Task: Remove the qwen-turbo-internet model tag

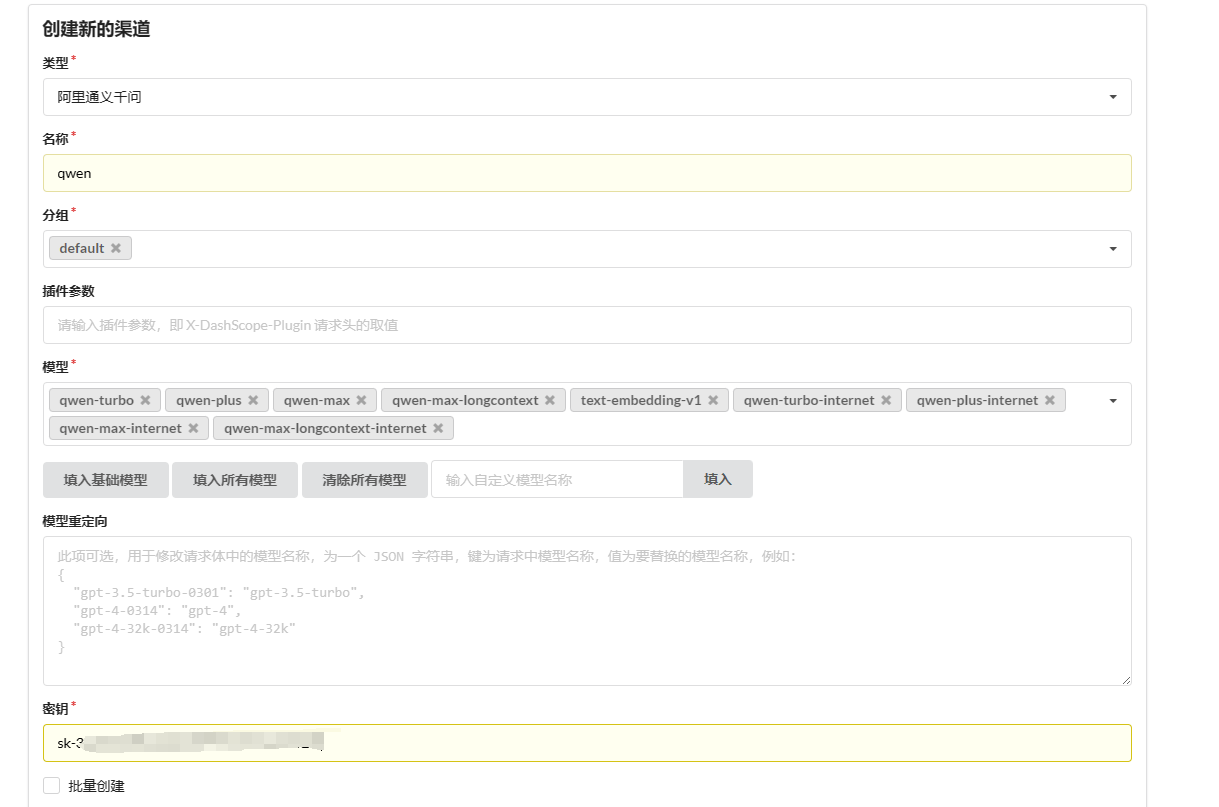Action: [x=886, y=400]
